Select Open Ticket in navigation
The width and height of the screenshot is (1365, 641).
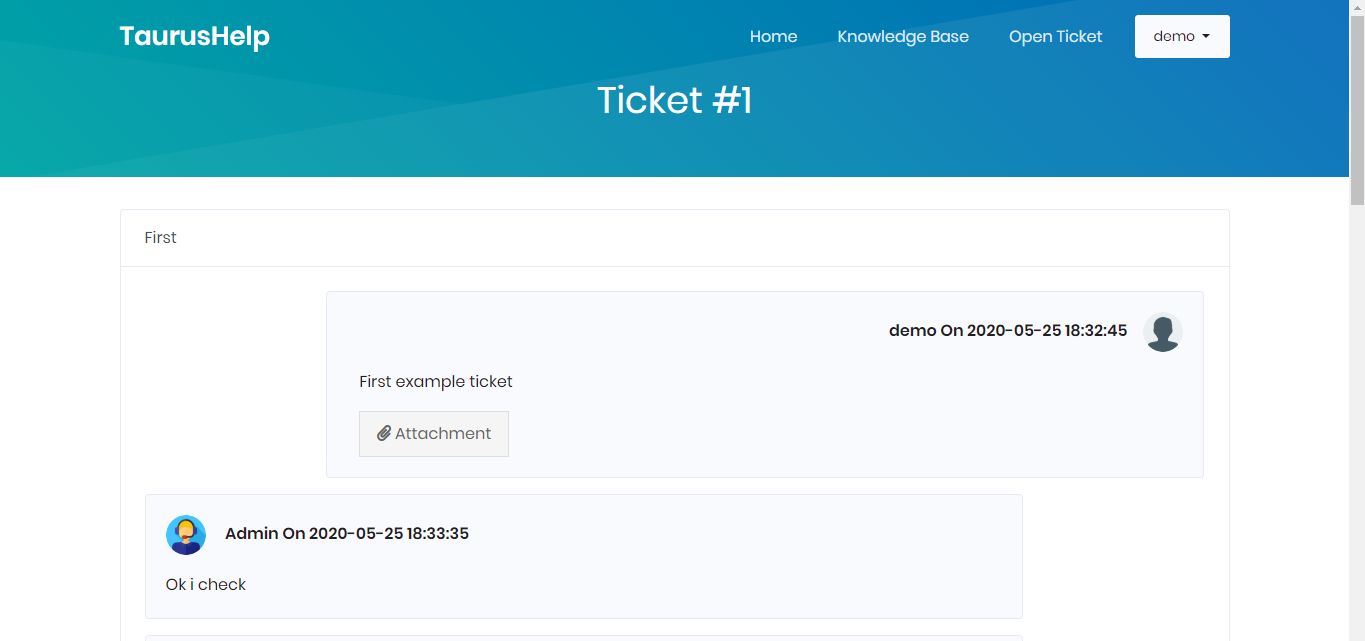click(x=1055, y=37)
